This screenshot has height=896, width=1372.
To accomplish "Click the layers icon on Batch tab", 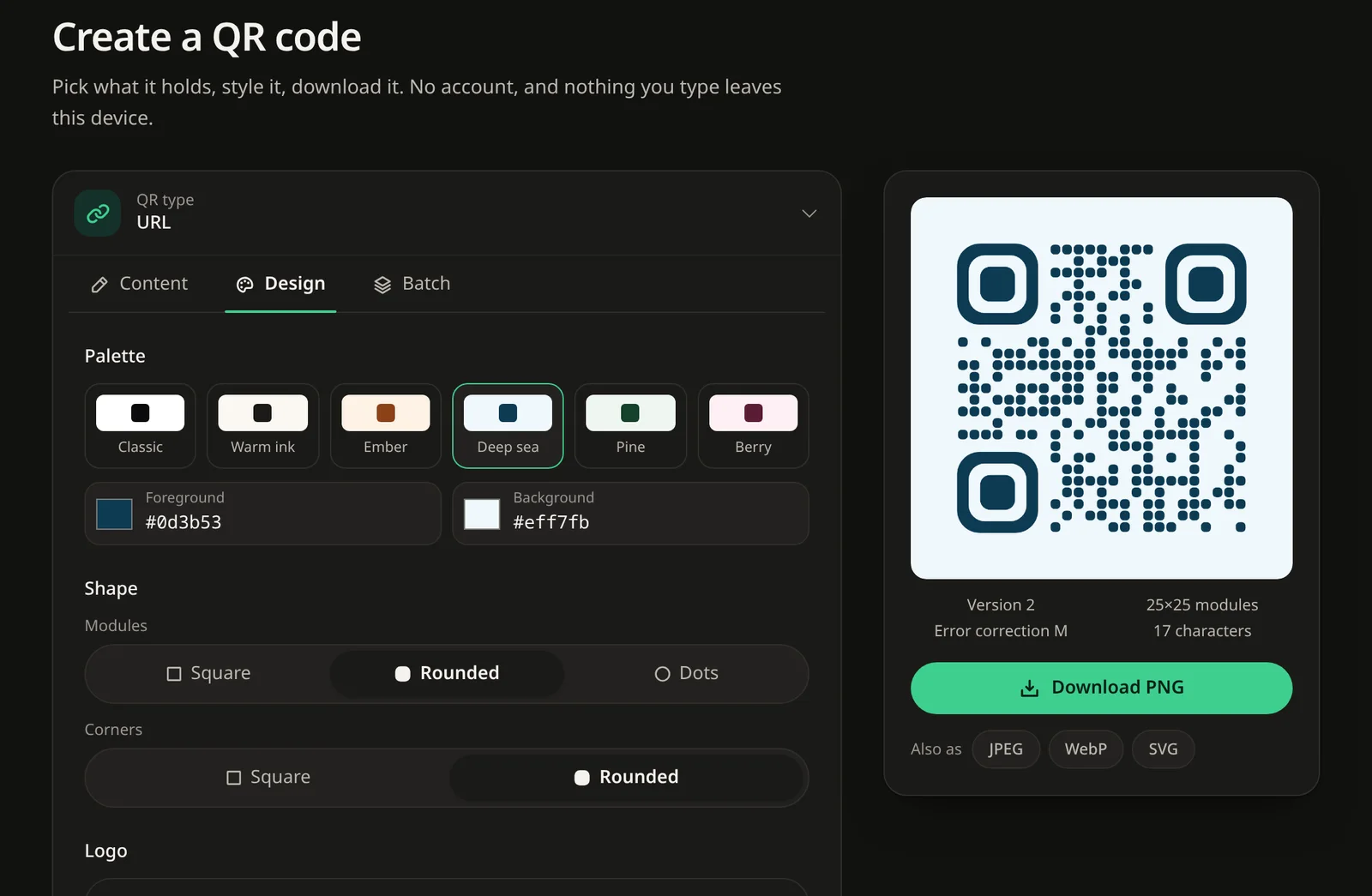I will (382, 285).
